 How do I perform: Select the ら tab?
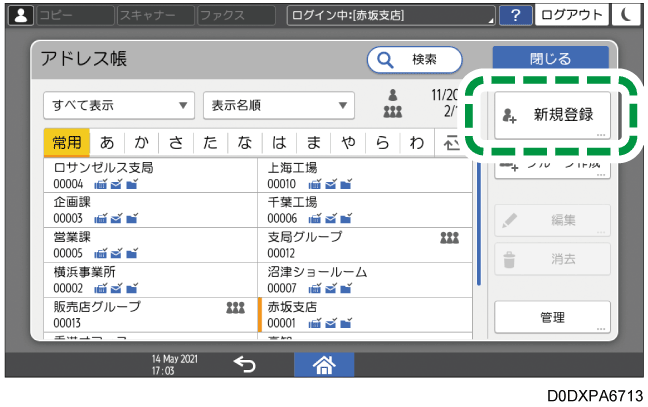click(x=383, y=143)
